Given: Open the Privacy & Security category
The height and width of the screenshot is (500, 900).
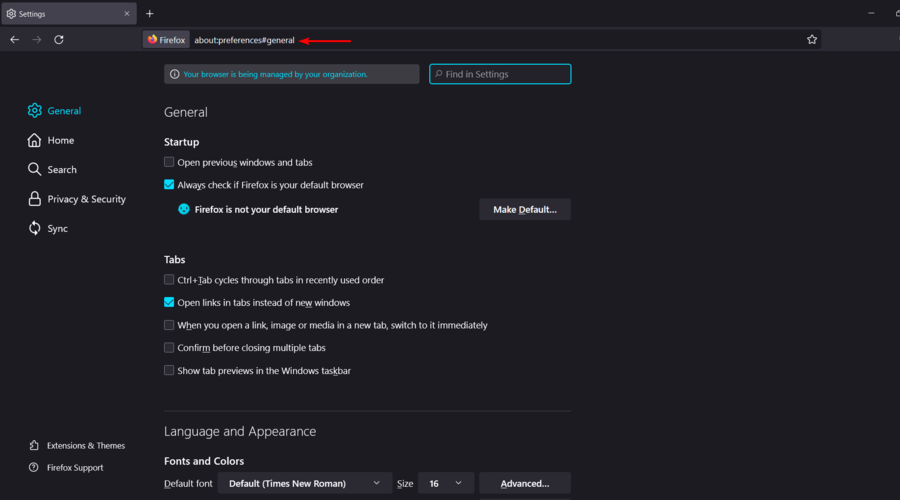Looking at the screenshot, I should tap(87, 199).
